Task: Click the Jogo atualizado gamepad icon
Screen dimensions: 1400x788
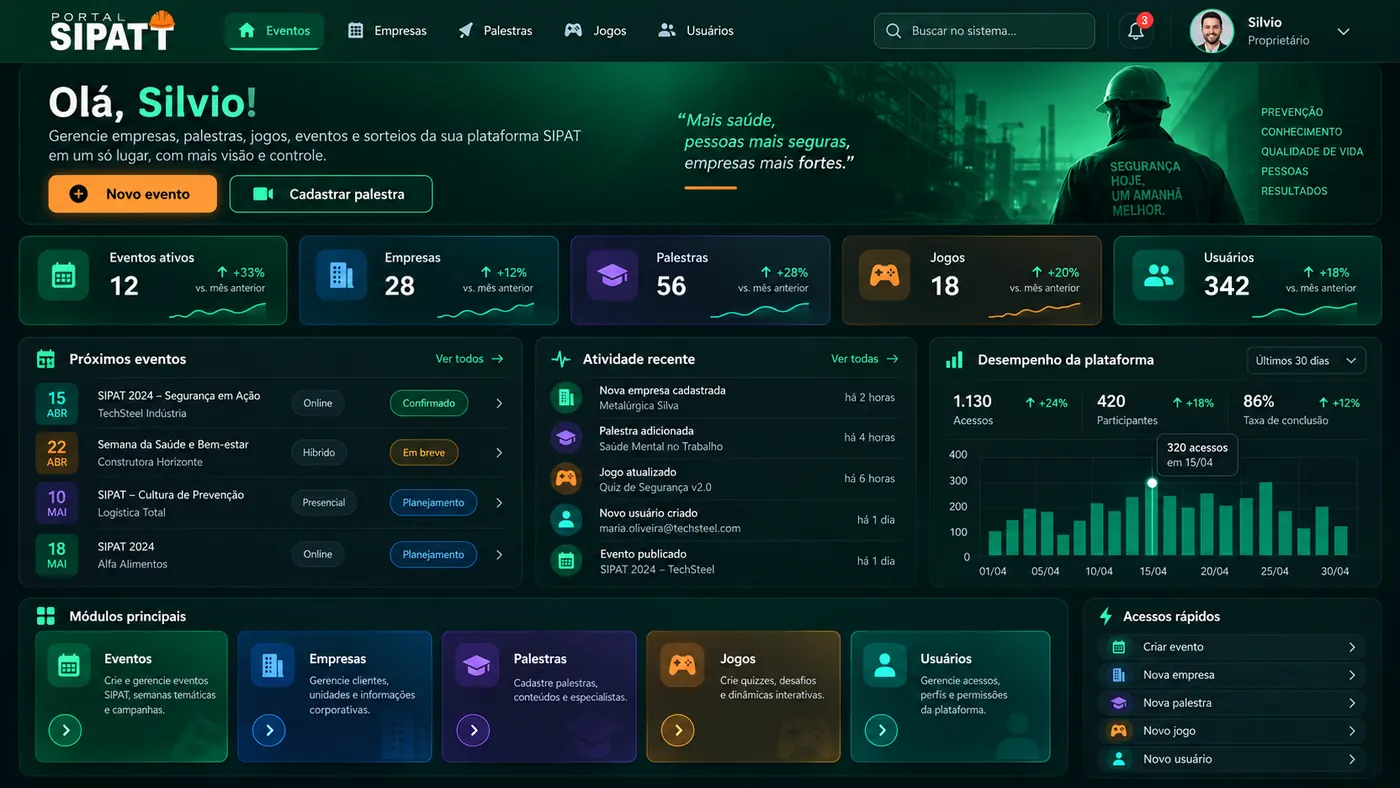Action: [566, 478]
